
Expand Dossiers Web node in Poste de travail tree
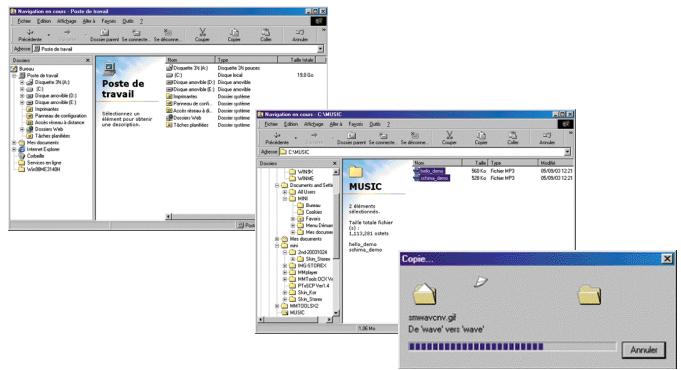(22, 129)
